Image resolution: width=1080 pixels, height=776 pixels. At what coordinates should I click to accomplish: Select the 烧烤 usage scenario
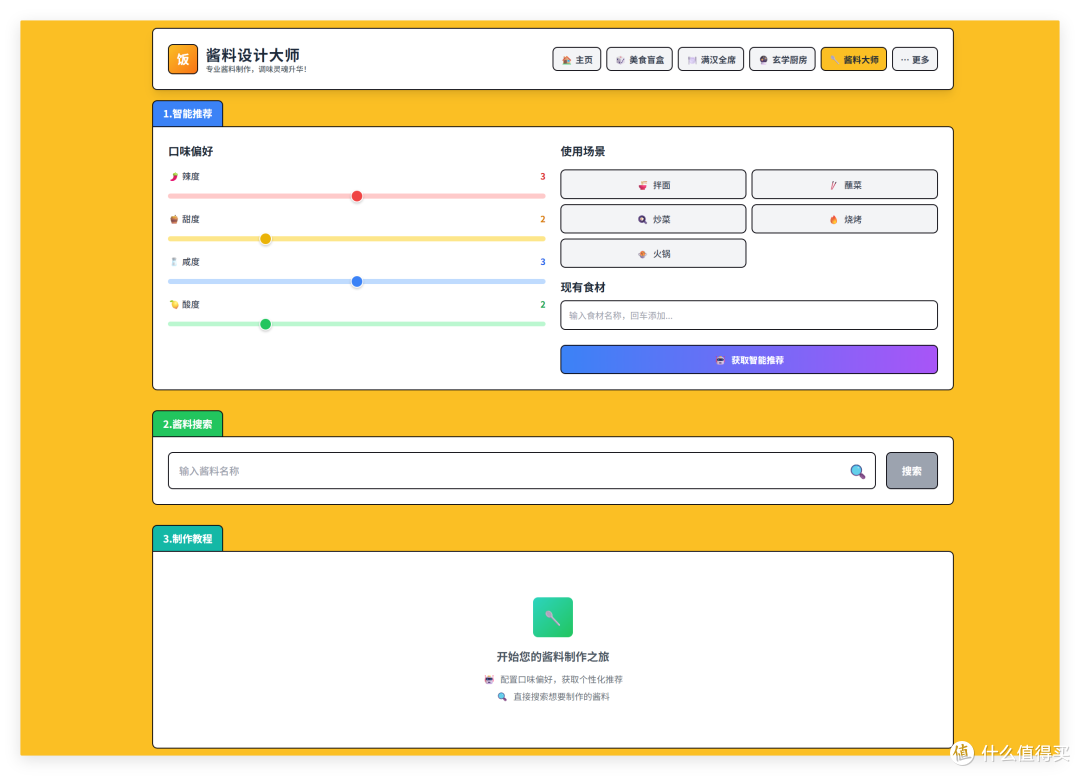click(844, 219)
